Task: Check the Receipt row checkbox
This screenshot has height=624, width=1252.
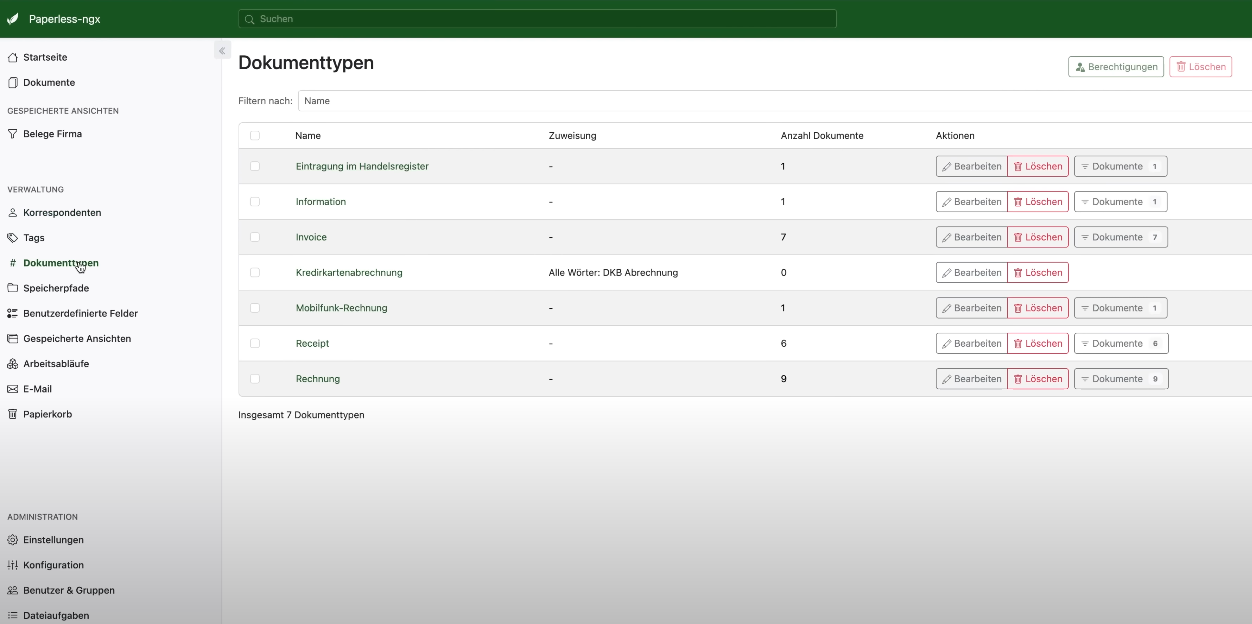Action: point(255,343)
